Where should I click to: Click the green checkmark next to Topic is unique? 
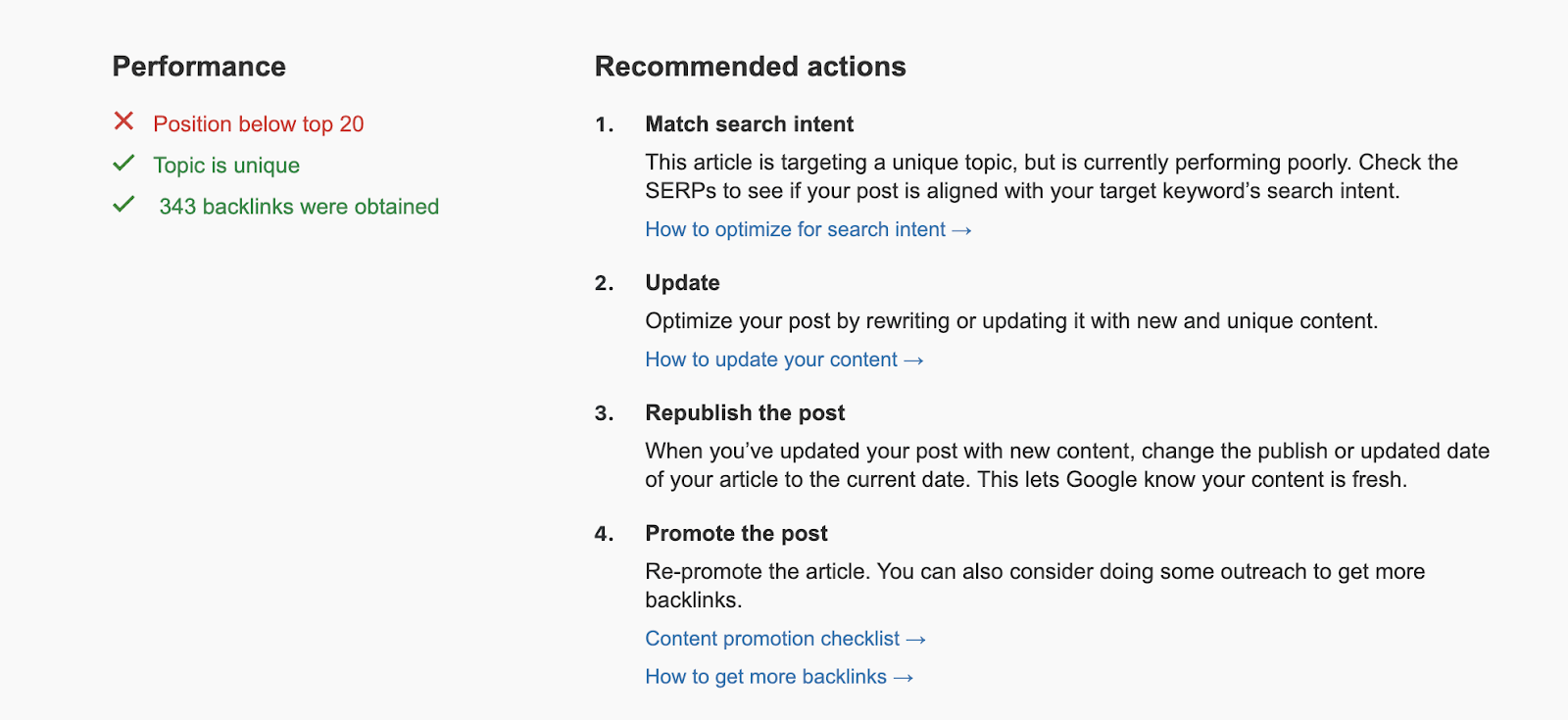(x=123, y=164)
